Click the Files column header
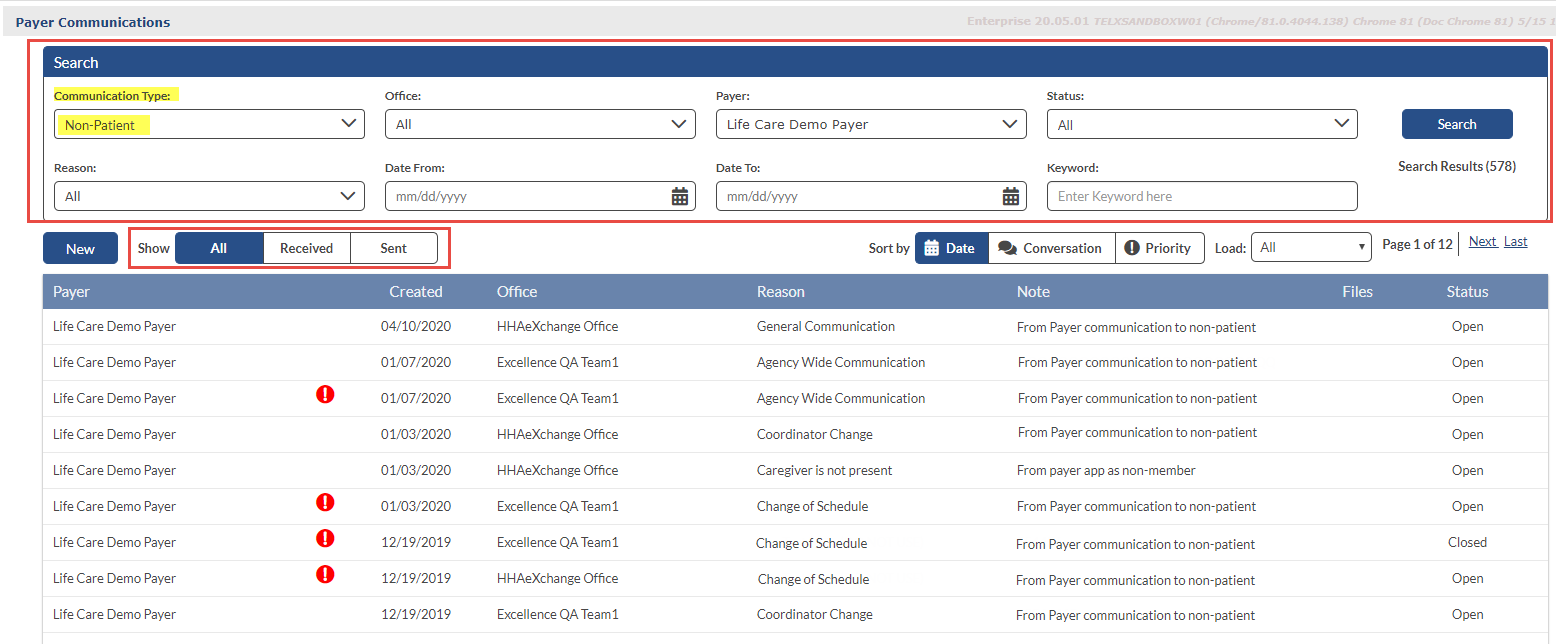Viewport: 1556px width, 644px height. coord(1358,292)
